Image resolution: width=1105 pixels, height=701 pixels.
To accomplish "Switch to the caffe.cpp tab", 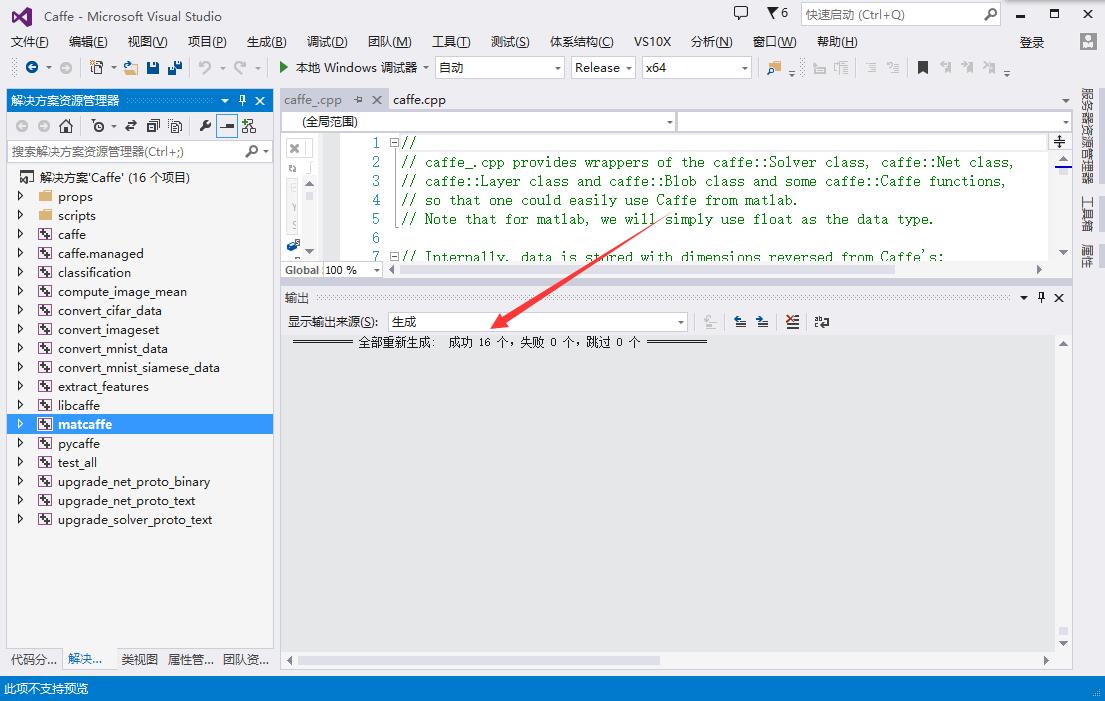I will point(419,99).
